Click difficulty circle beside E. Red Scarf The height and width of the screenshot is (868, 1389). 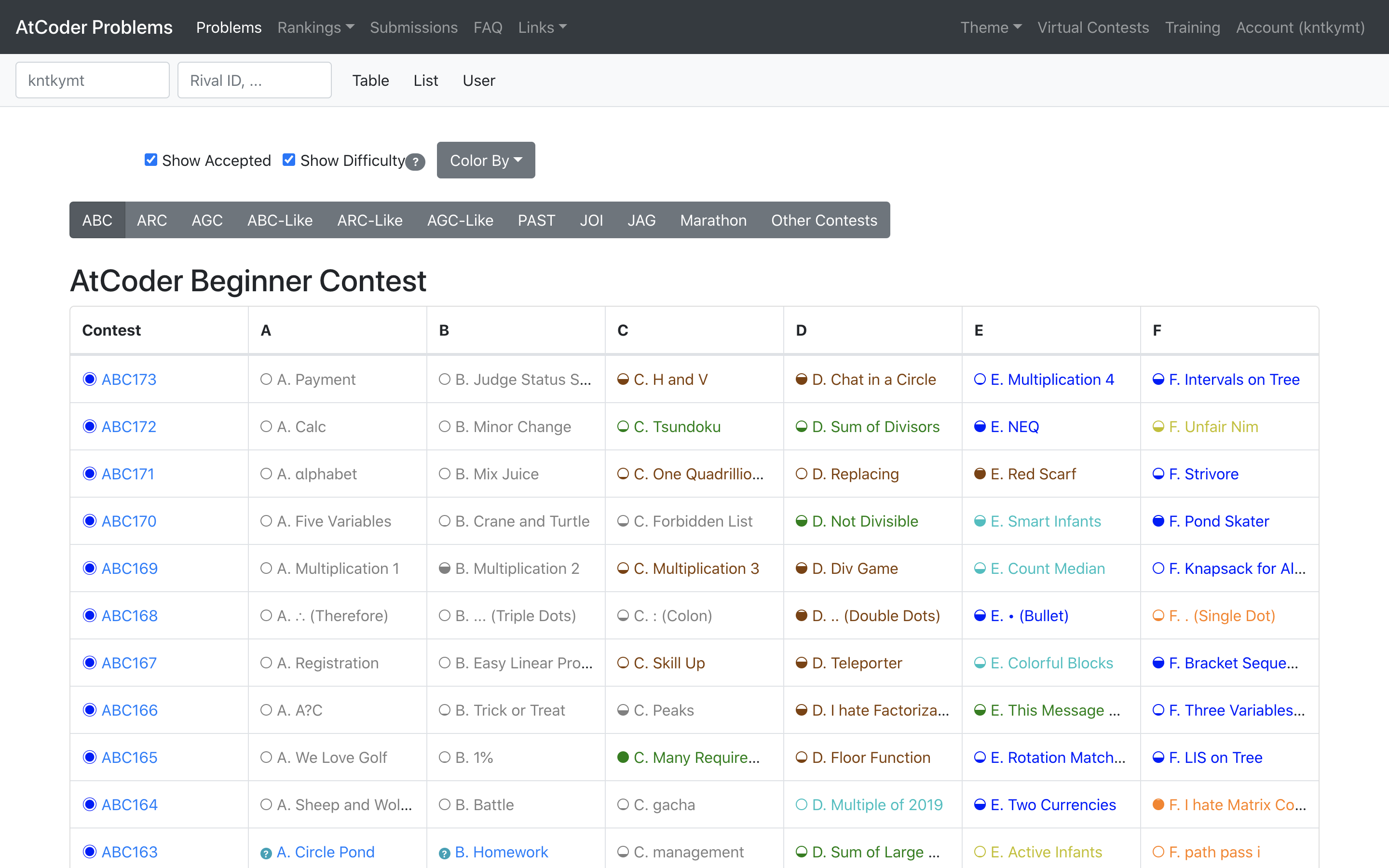point(980,474)
